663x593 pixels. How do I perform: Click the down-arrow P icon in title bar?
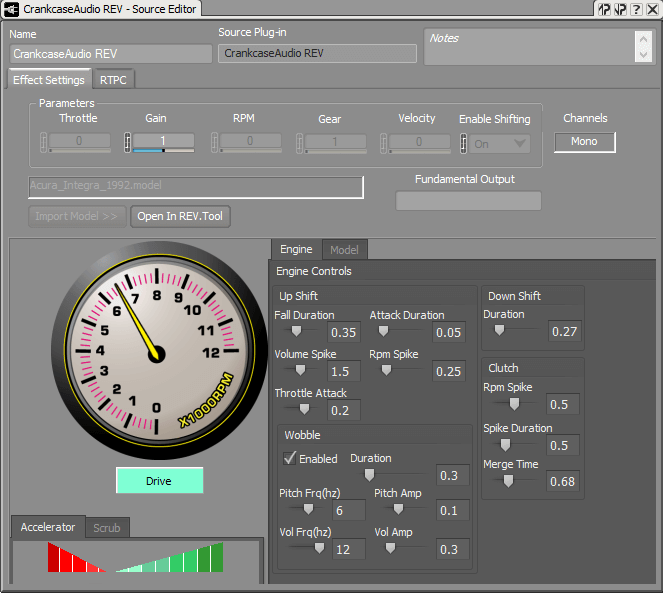(620, 9)
